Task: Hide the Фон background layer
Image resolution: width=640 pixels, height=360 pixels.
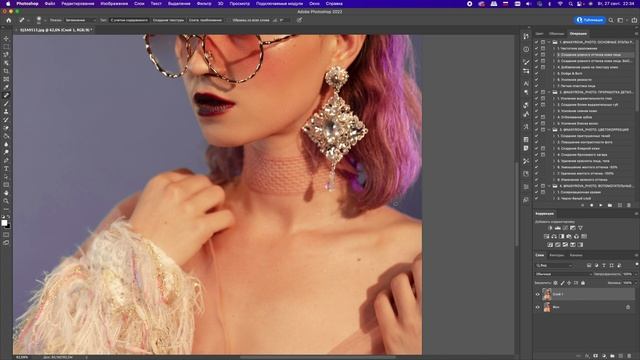Action: point(538,307)
